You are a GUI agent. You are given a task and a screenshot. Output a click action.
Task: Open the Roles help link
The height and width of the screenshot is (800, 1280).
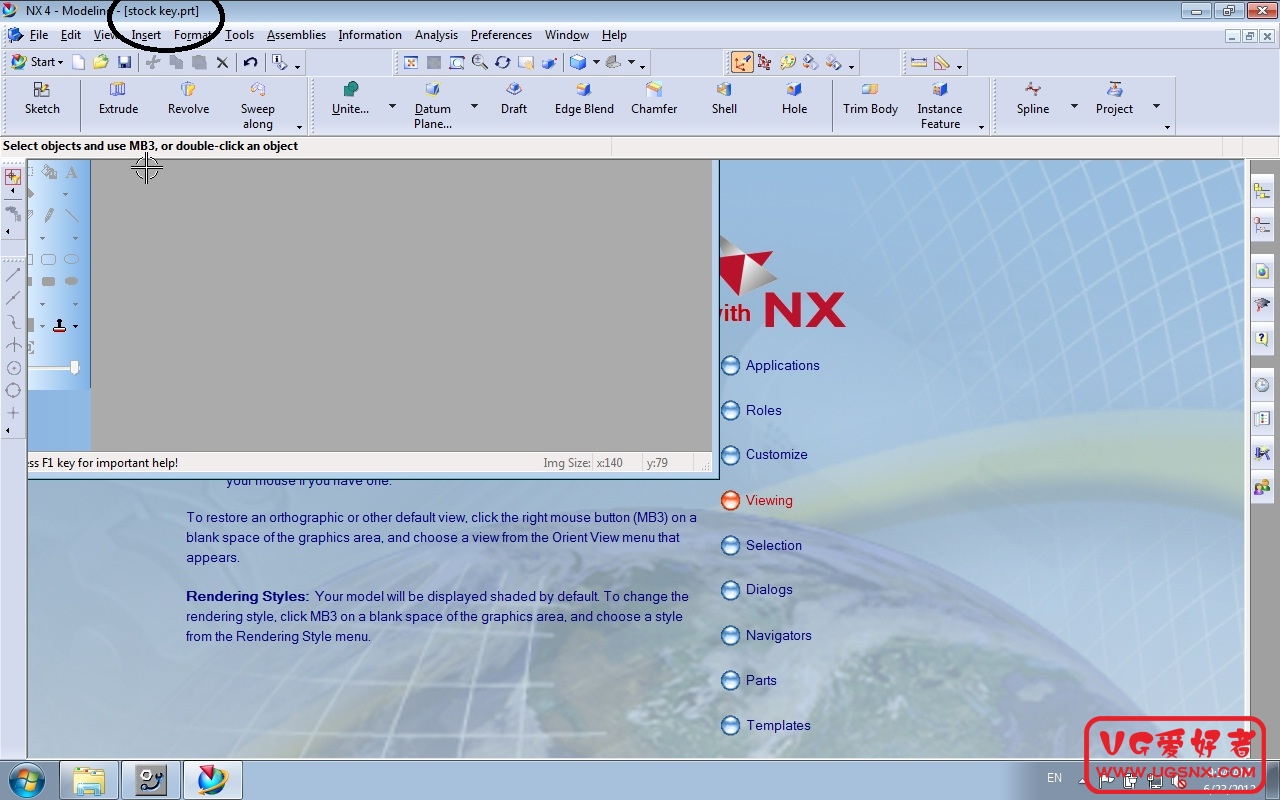751,410
